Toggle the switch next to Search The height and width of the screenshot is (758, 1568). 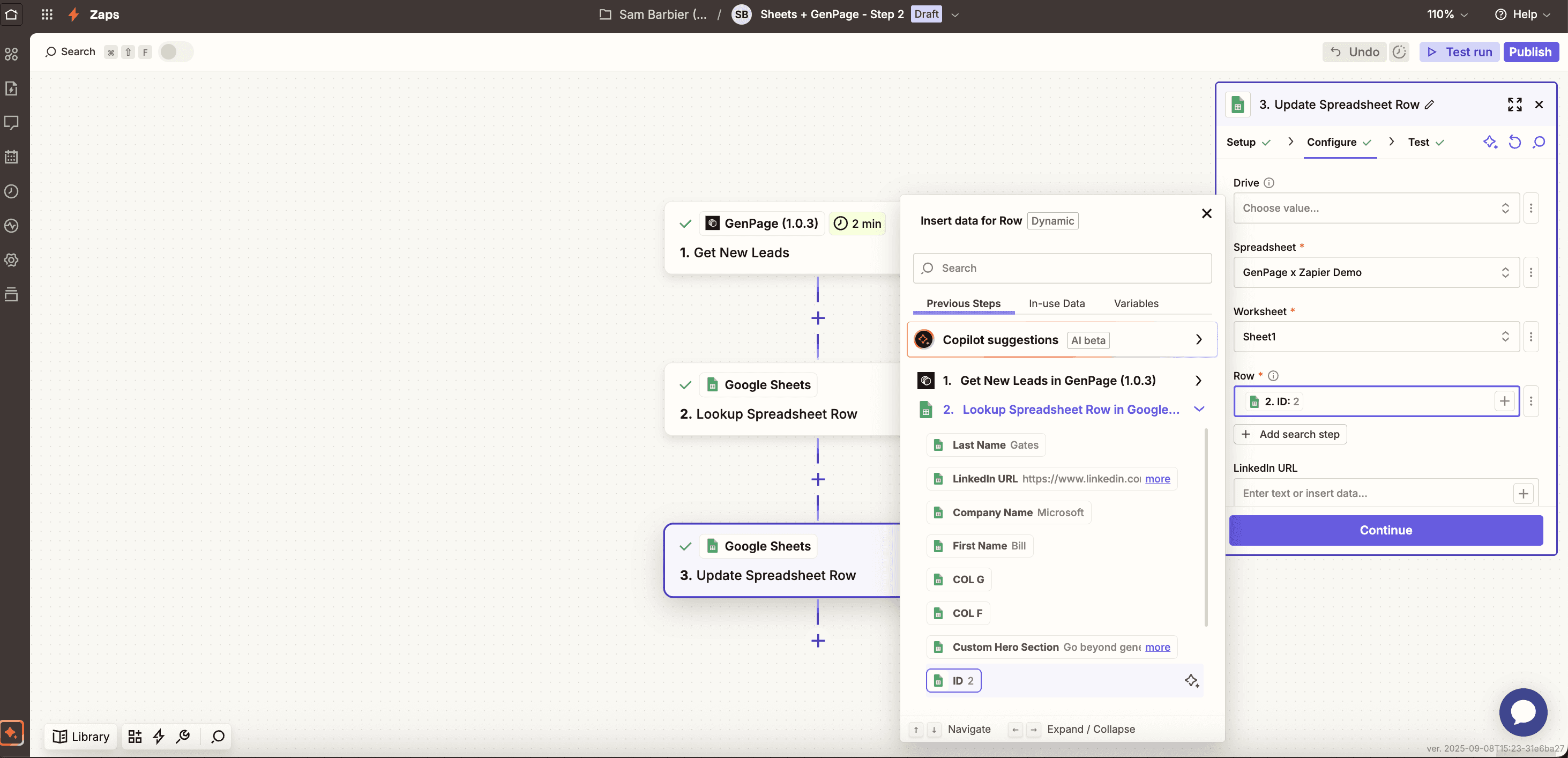tap(175, 52)
